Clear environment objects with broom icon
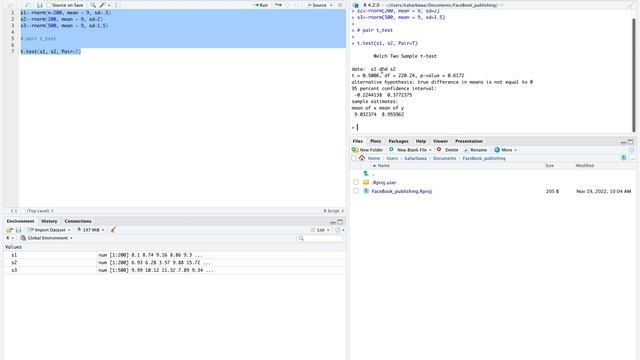Viewport: 640px width, 360px height. (x=113, y=230)
